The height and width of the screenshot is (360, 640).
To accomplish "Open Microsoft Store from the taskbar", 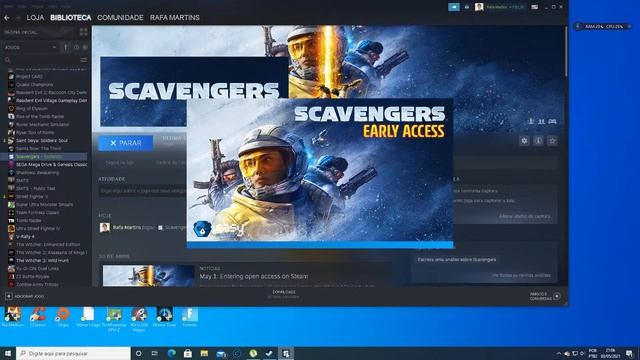I will click(188, 353).
